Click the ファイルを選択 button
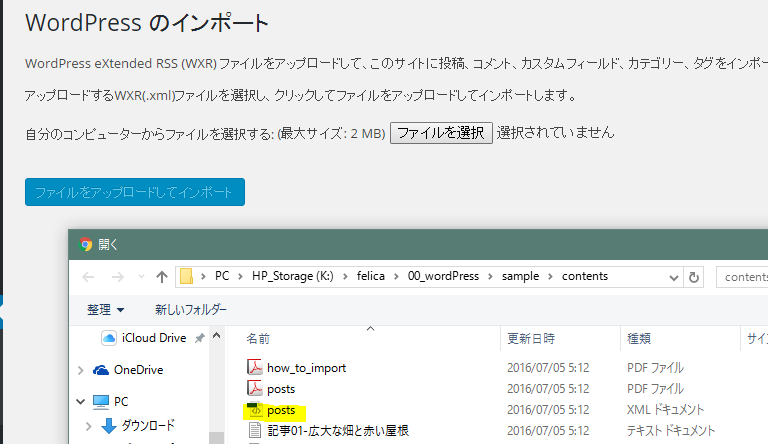This screenshot has width=768, height=444. pos(441,133)
